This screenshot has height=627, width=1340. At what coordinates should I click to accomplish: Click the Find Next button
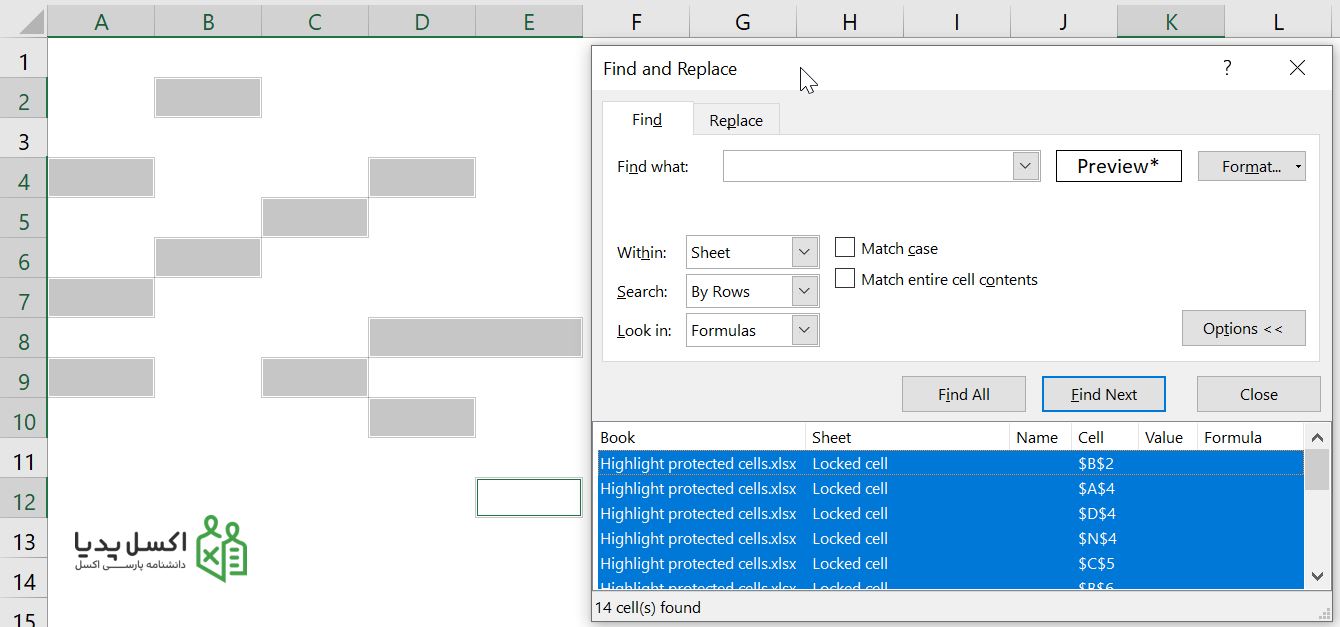pyautogui.click(x=1103, y=394)
